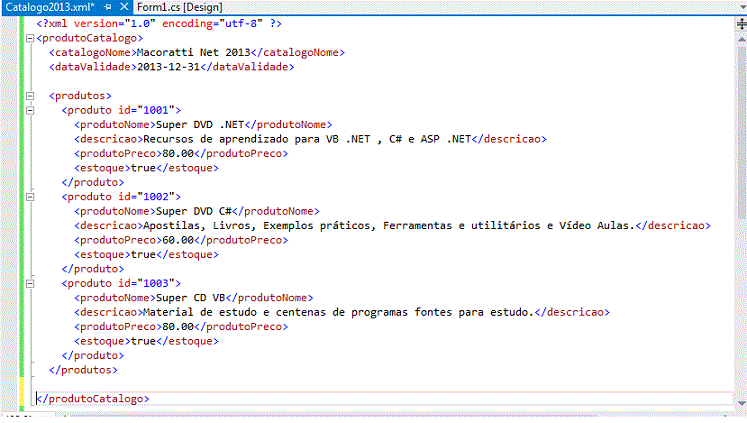Click the vertical scrollbar up arrow
Viewport: 747px width, 423px height.
coord(741,40)
